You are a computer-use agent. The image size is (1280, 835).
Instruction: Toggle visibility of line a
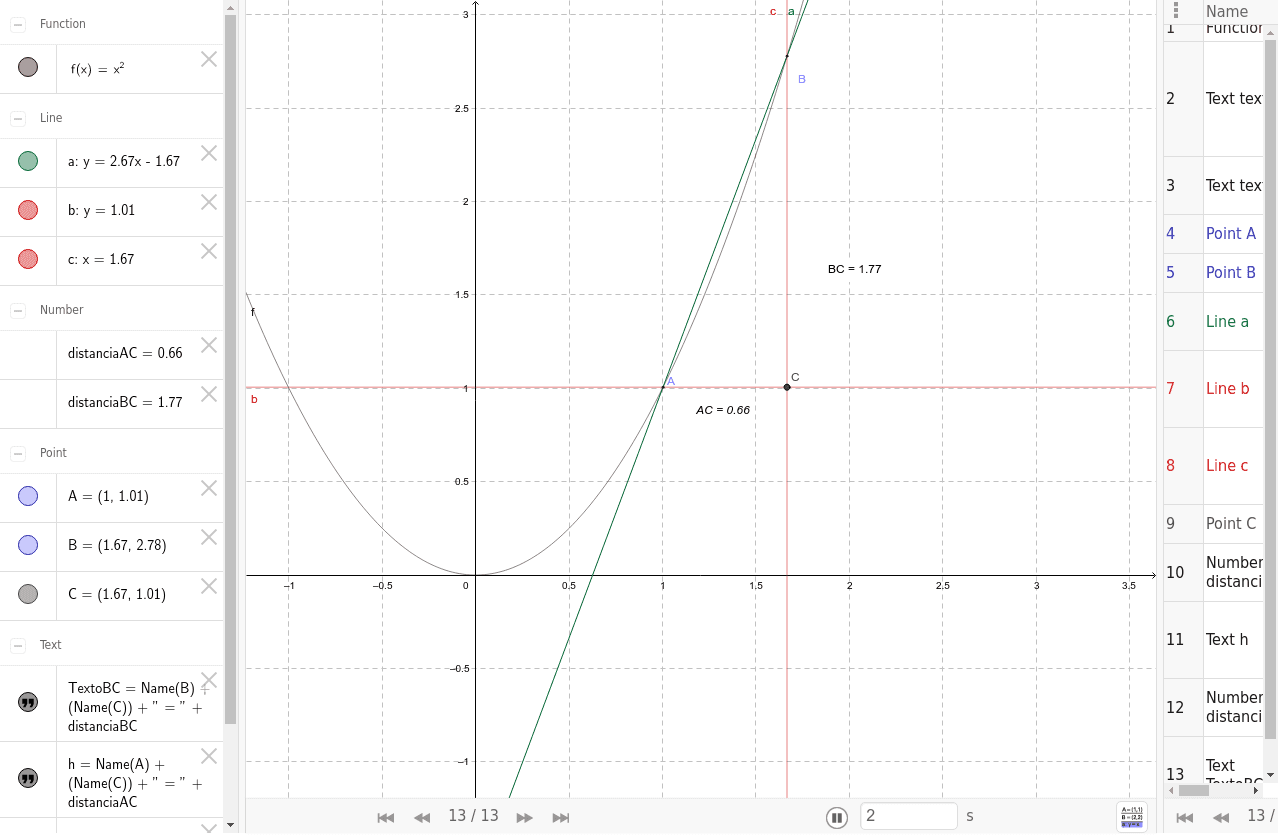point(28,161)
